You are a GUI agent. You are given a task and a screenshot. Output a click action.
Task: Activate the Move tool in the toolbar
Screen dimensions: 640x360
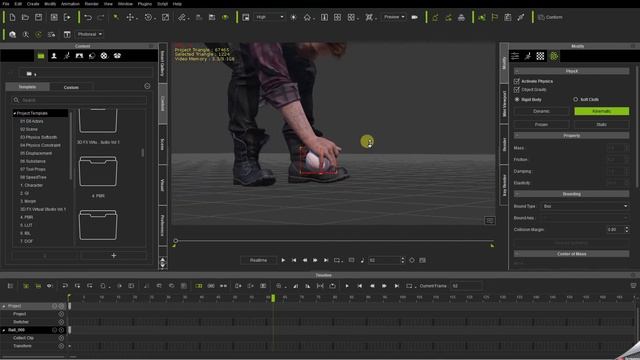(130, 17)
